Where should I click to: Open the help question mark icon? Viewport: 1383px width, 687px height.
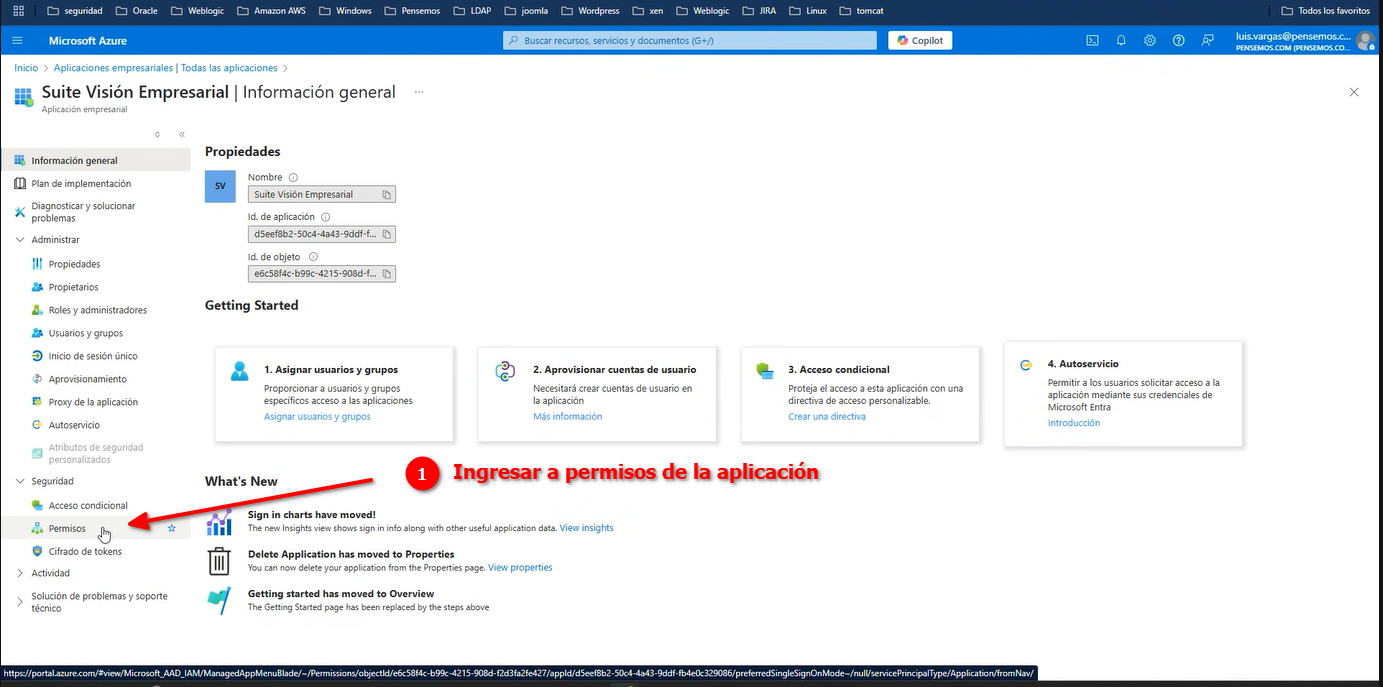1178,40
